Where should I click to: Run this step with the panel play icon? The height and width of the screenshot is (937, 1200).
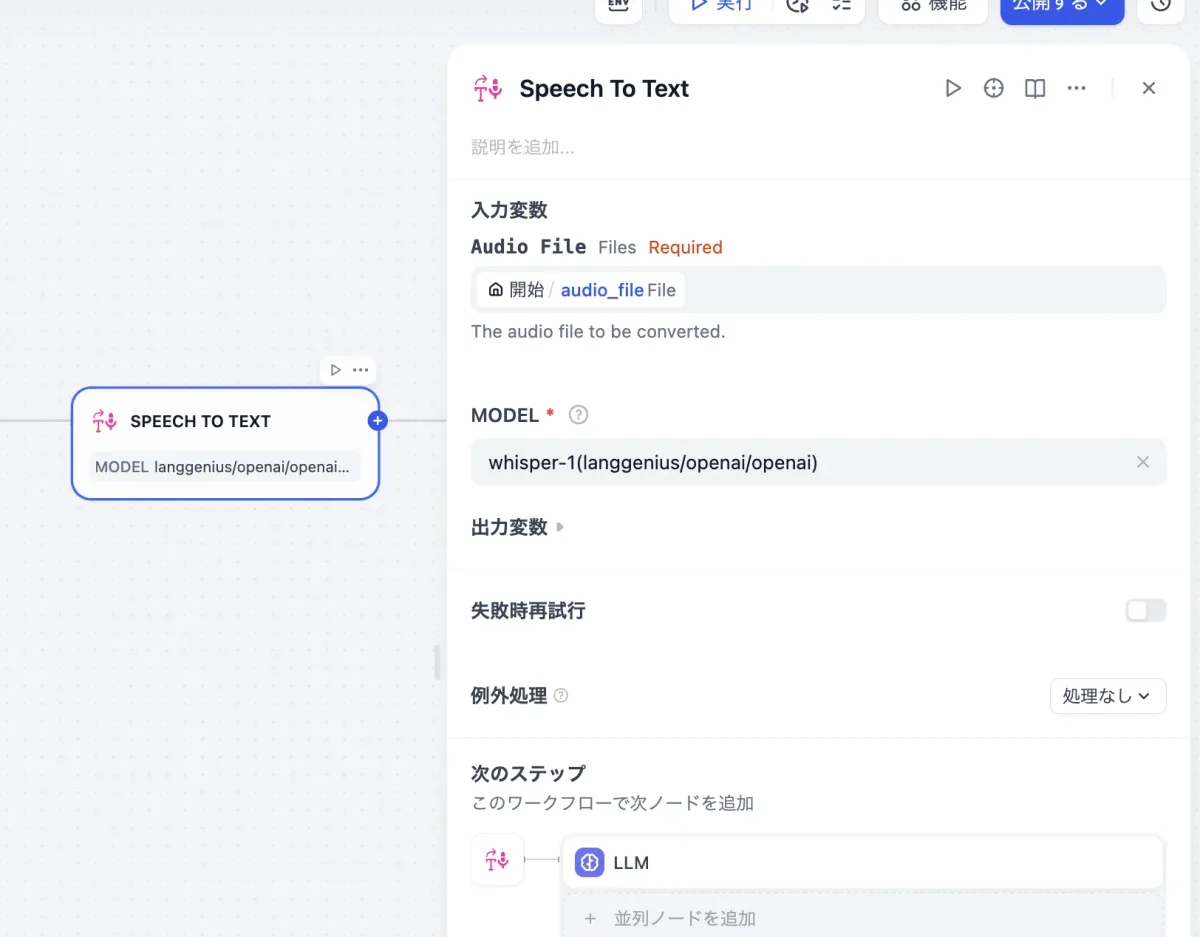(953, 89)
